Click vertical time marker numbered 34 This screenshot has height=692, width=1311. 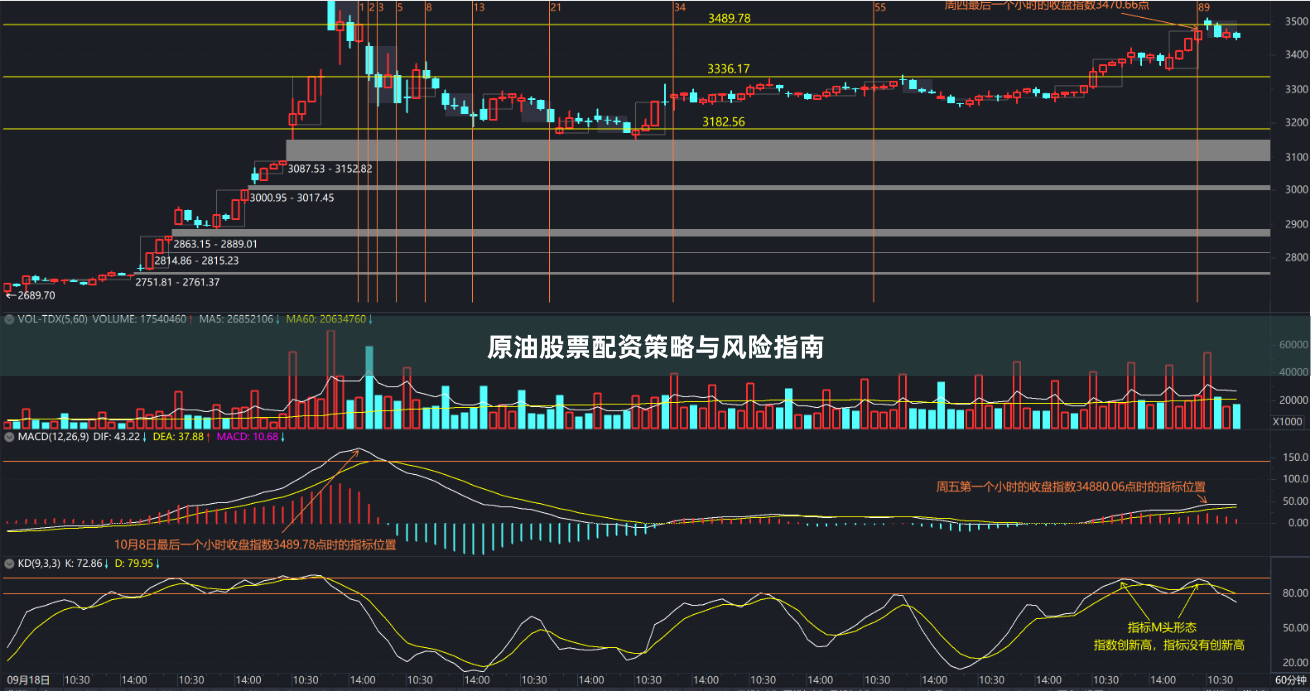tap(680, 7)
